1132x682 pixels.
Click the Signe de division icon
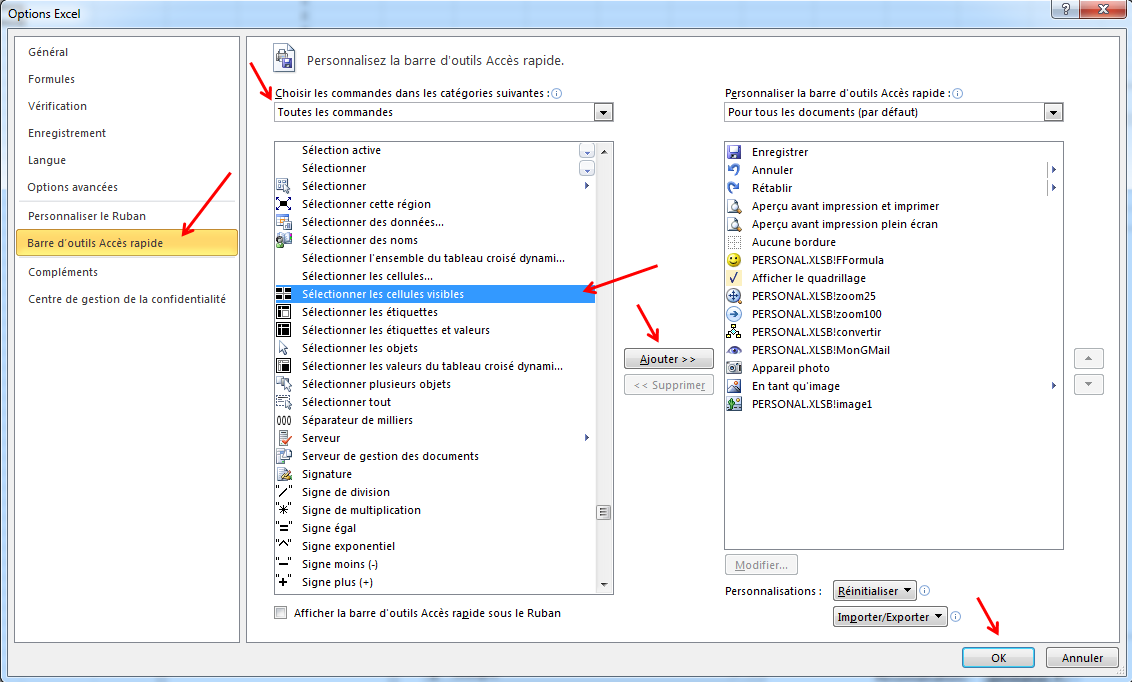point(284,492)
